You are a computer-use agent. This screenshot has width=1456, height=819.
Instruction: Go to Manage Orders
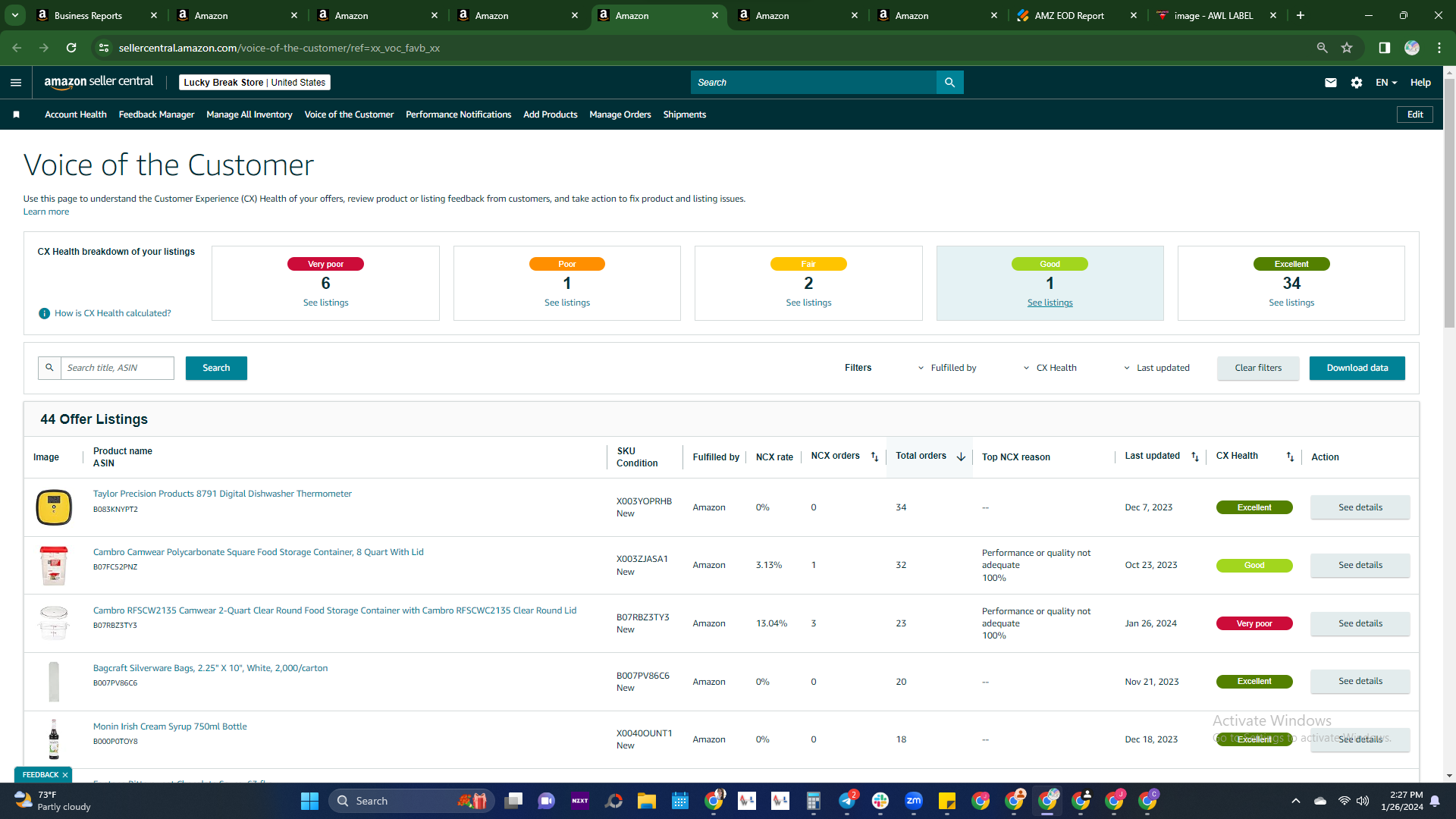[x=620, y=115]
